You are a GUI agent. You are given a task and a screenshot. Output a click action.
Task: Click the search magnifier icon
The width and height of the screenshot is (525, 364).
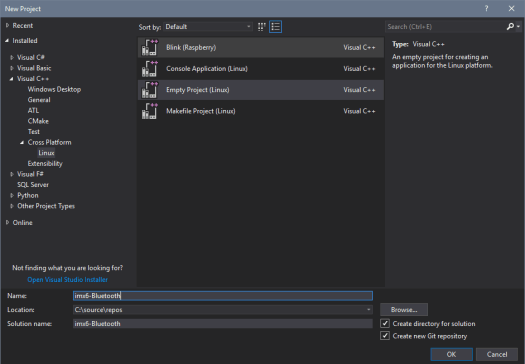(x=510, y=26)
